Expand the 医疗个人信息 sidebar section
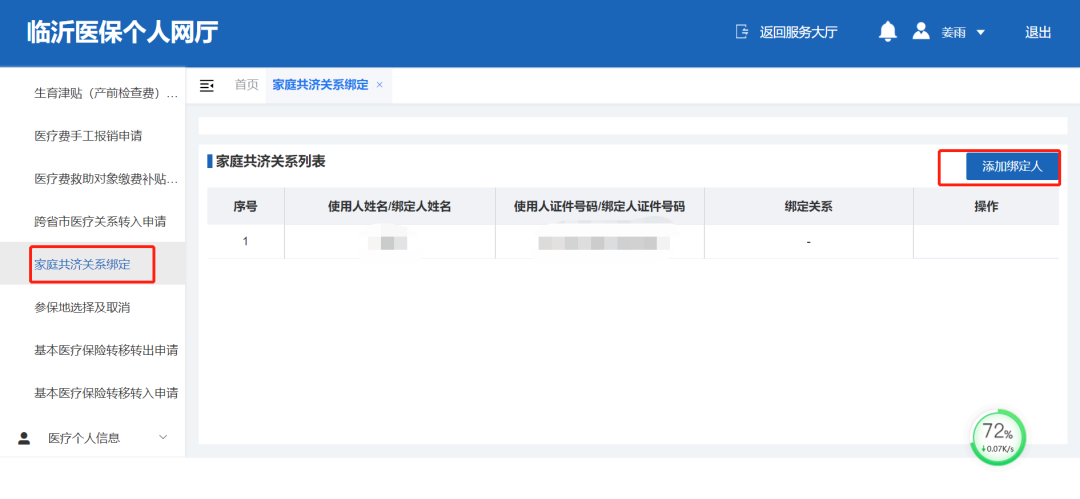 click(163, 437)
